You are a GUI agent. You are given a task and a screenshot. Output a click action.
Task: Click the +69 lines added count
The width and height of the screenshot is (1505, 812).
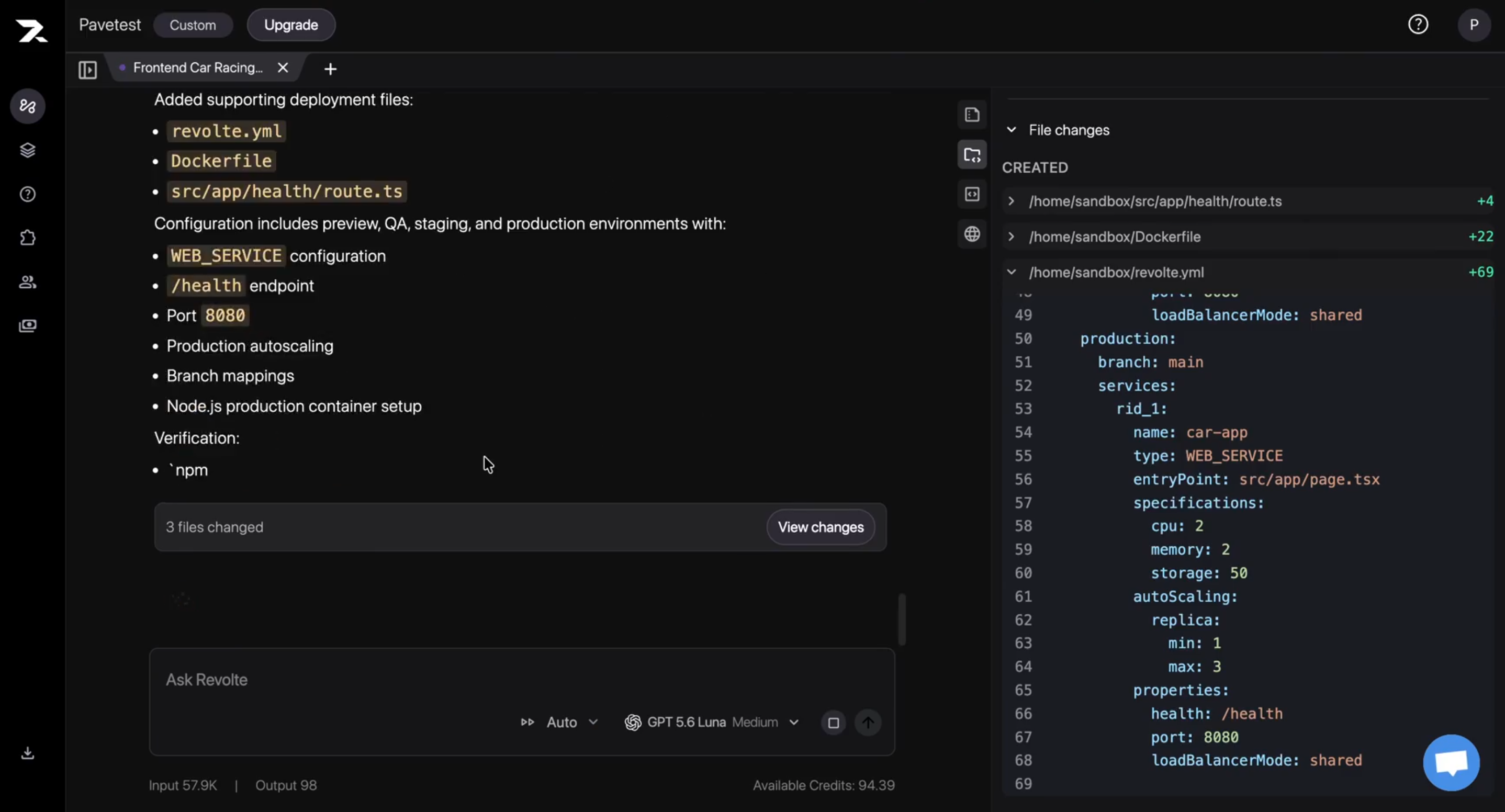[x=1481, y=272]
